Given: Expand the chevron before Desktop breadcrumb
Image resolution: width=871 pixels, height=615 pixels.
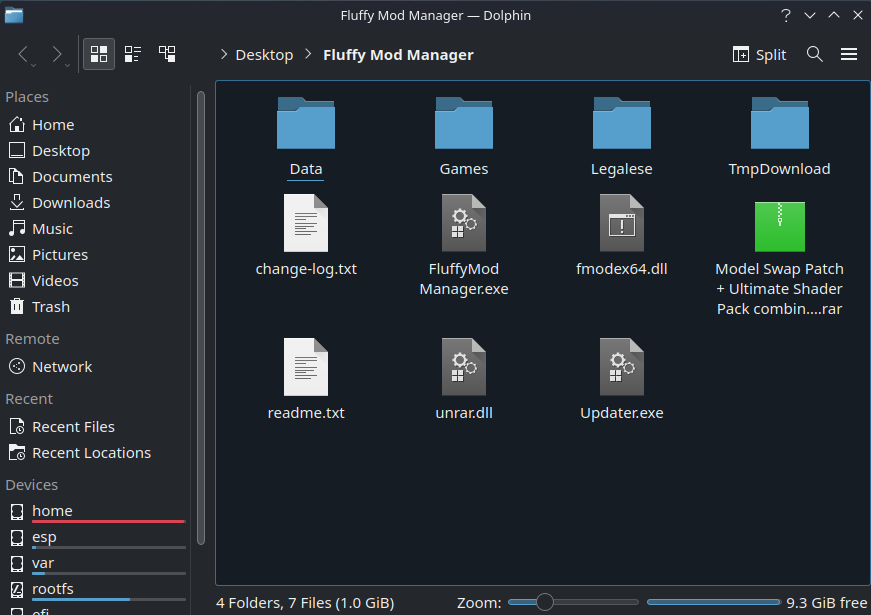Looking at the screenshot, I should point(224,54).
